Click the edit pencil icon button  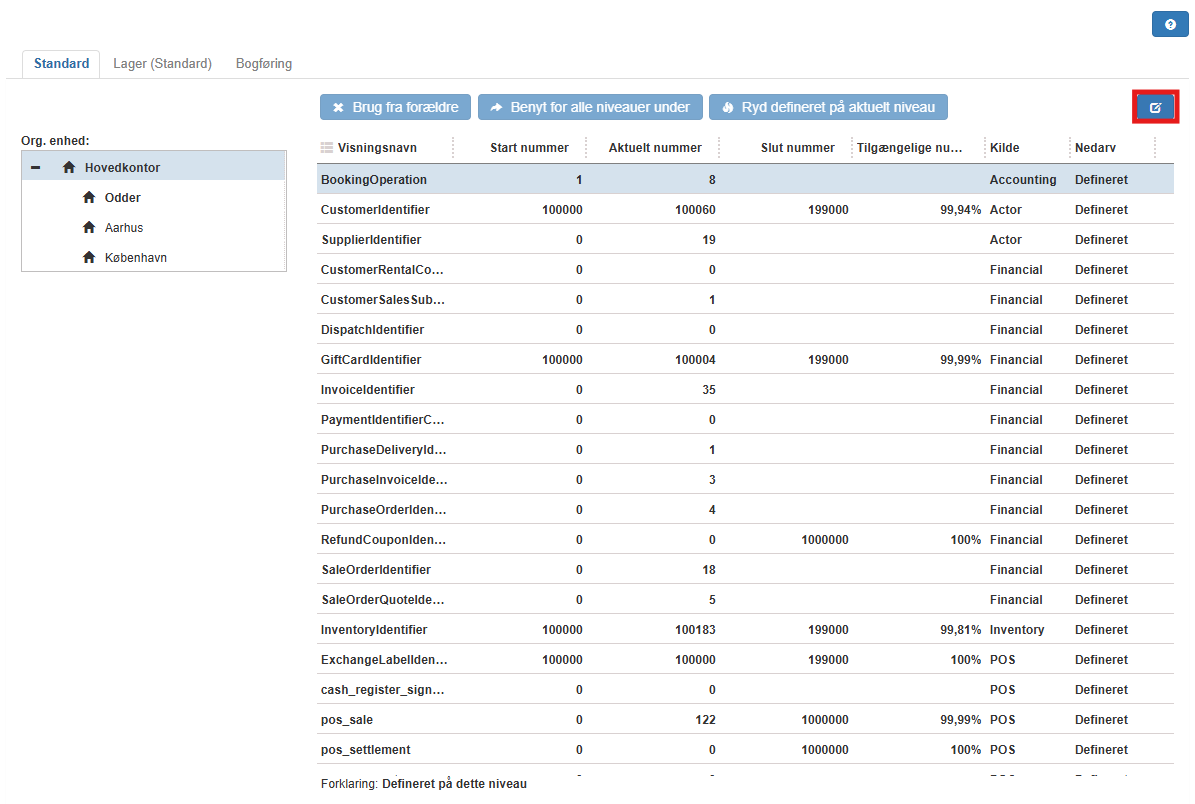click(1155, 107)
